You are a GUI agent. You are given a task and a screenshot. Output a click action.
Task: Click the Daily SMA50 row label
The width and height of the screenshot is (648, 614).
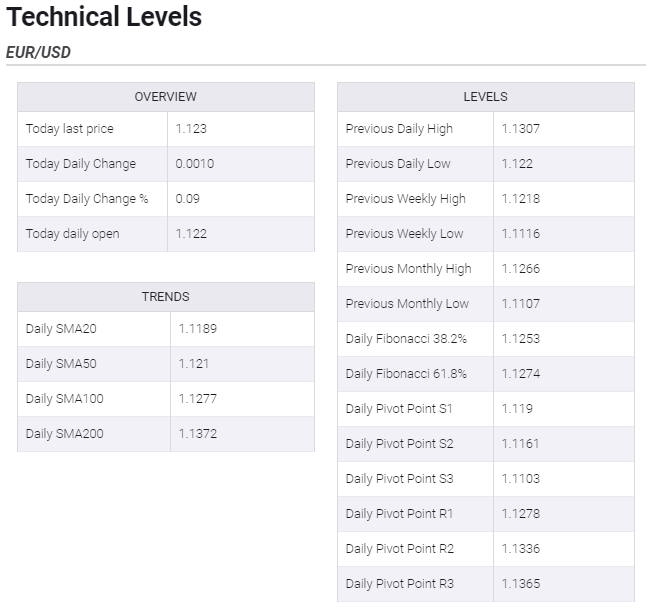(x=61, y=364)
